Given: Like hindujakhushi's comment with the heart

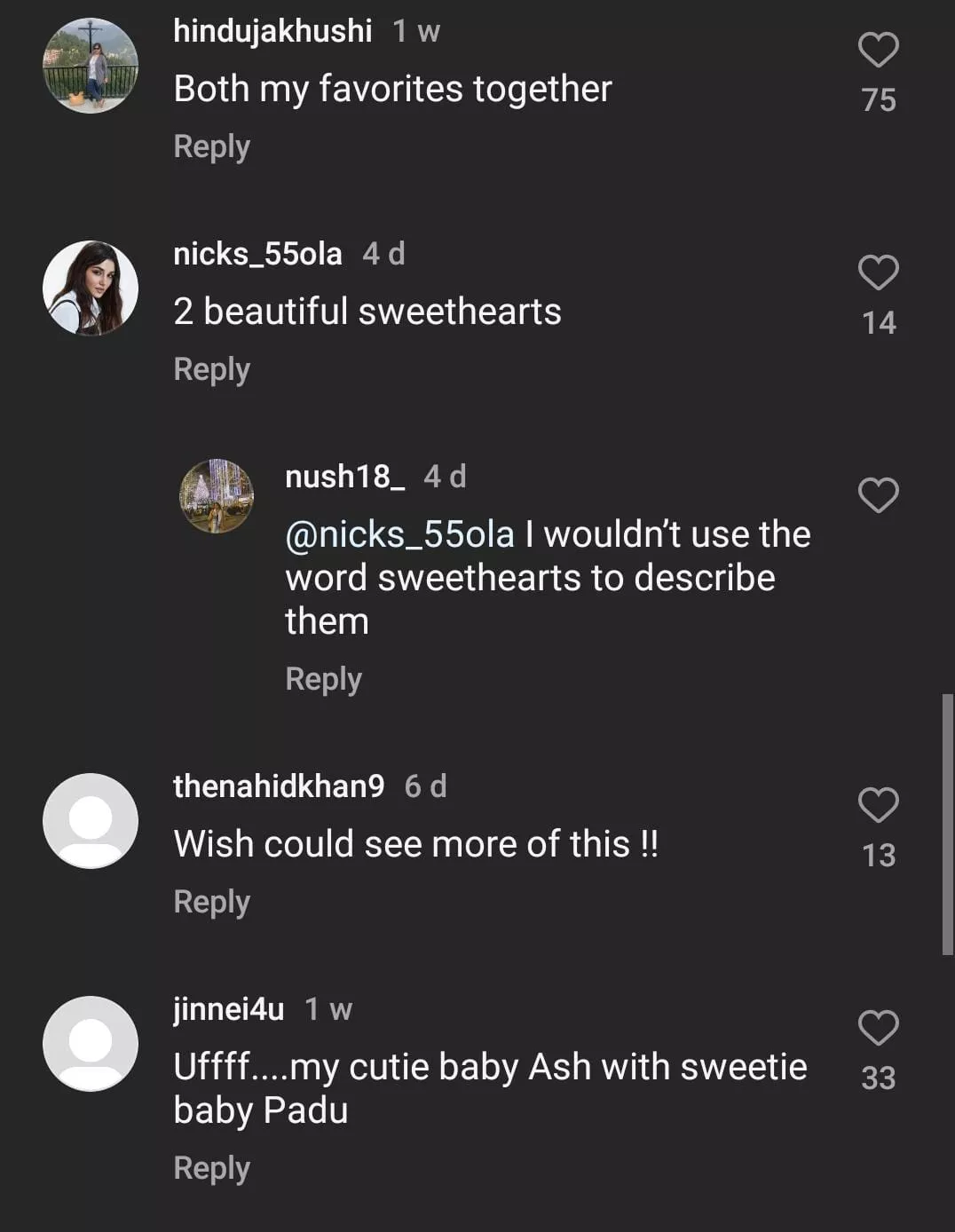Looking at the screenshot, I should point(878,50).
